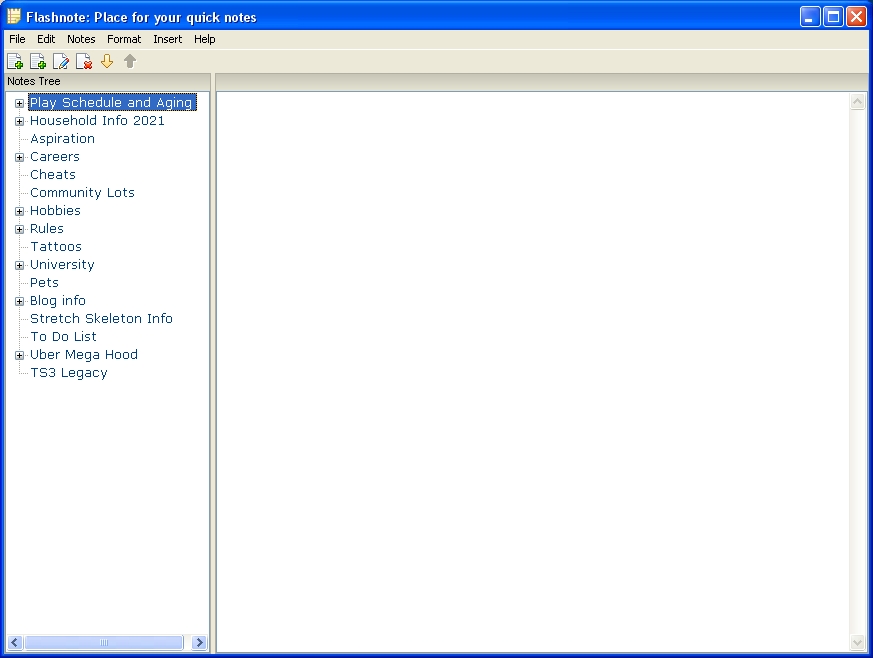
Task: Click the notes tree scroll left arrow
Action: point(14,642)
